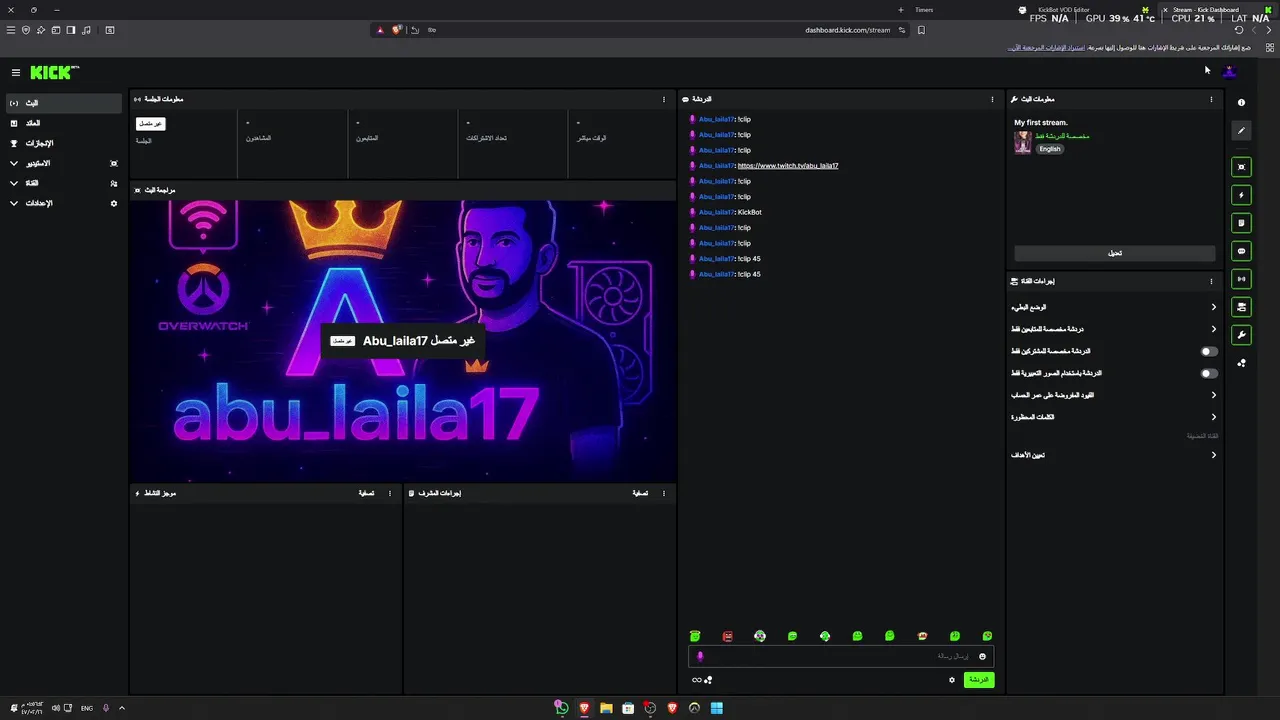The height and width of the screenshot is (720, 1280).
Task: Click the Windows Start button on taskbar
Action: (716, 708)
